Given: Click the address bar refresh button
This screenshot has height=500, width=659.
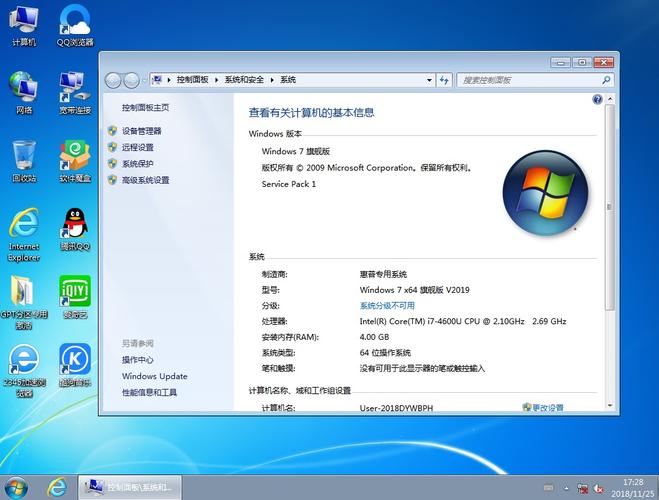Looking at the screenshot, I should click(x=444, y=79).
